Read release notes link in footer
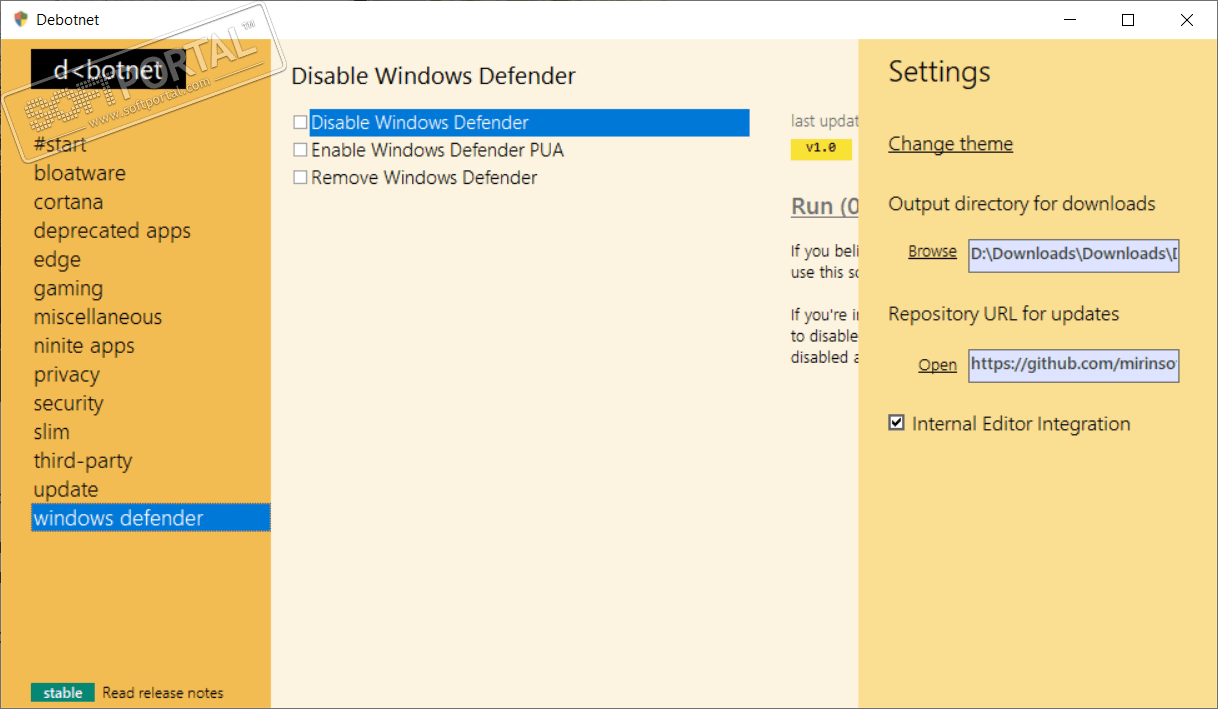The height and width of the screenshot is (709, 1218). [163, 693]
